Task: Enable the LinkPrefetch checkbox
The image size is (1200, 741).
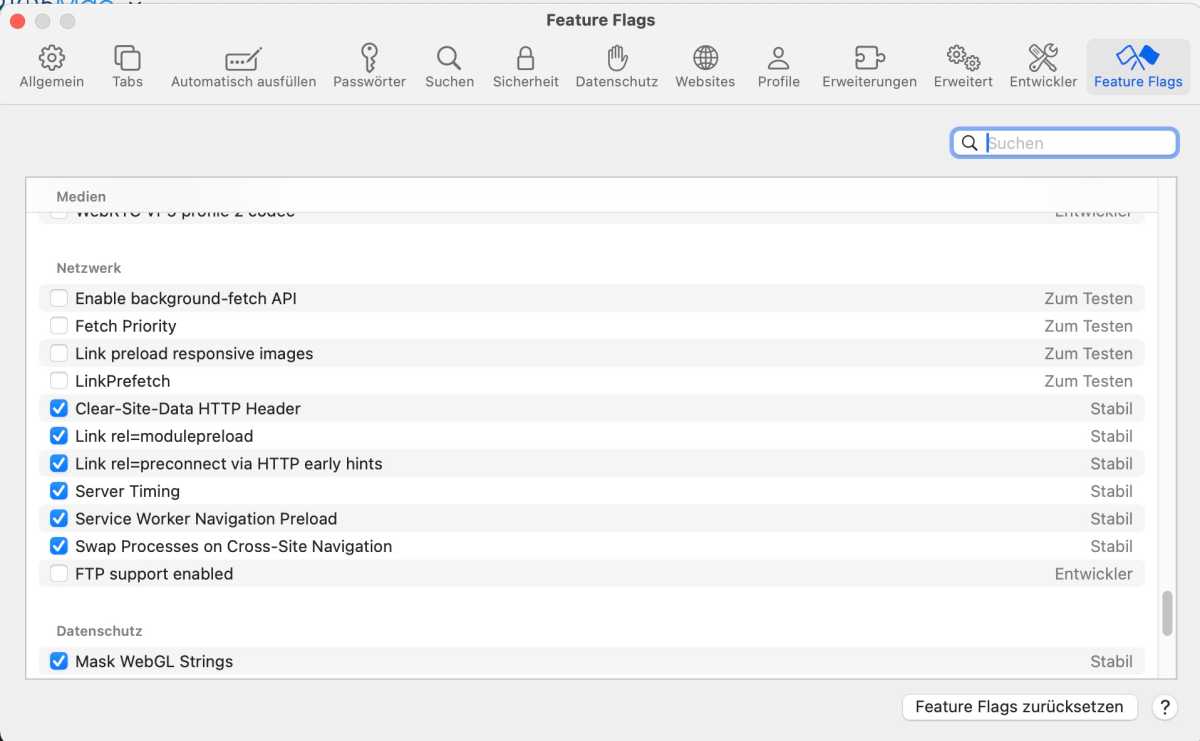Action: 59,381
